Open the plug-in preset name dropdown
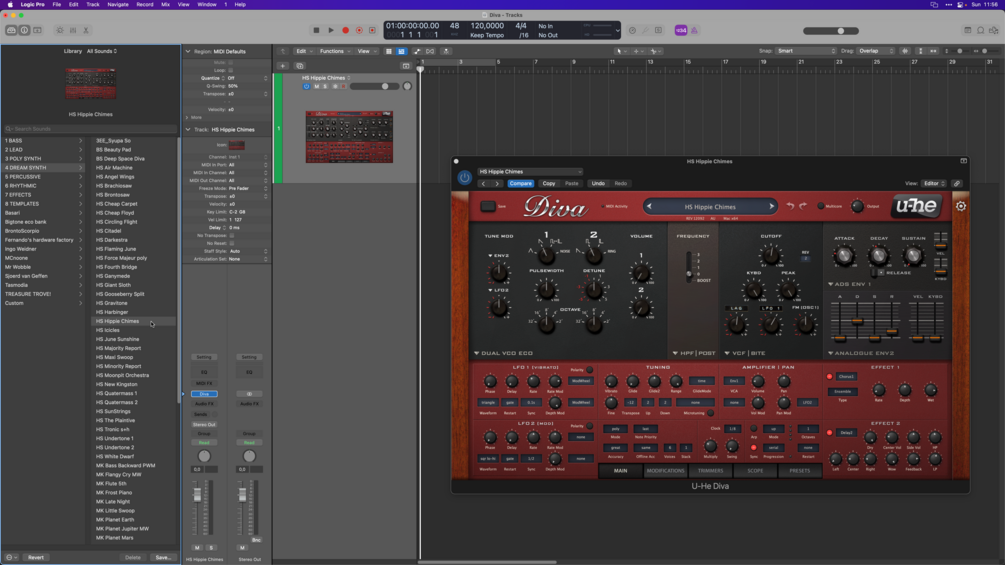1005x565 pixels. (x=530, y=172)
